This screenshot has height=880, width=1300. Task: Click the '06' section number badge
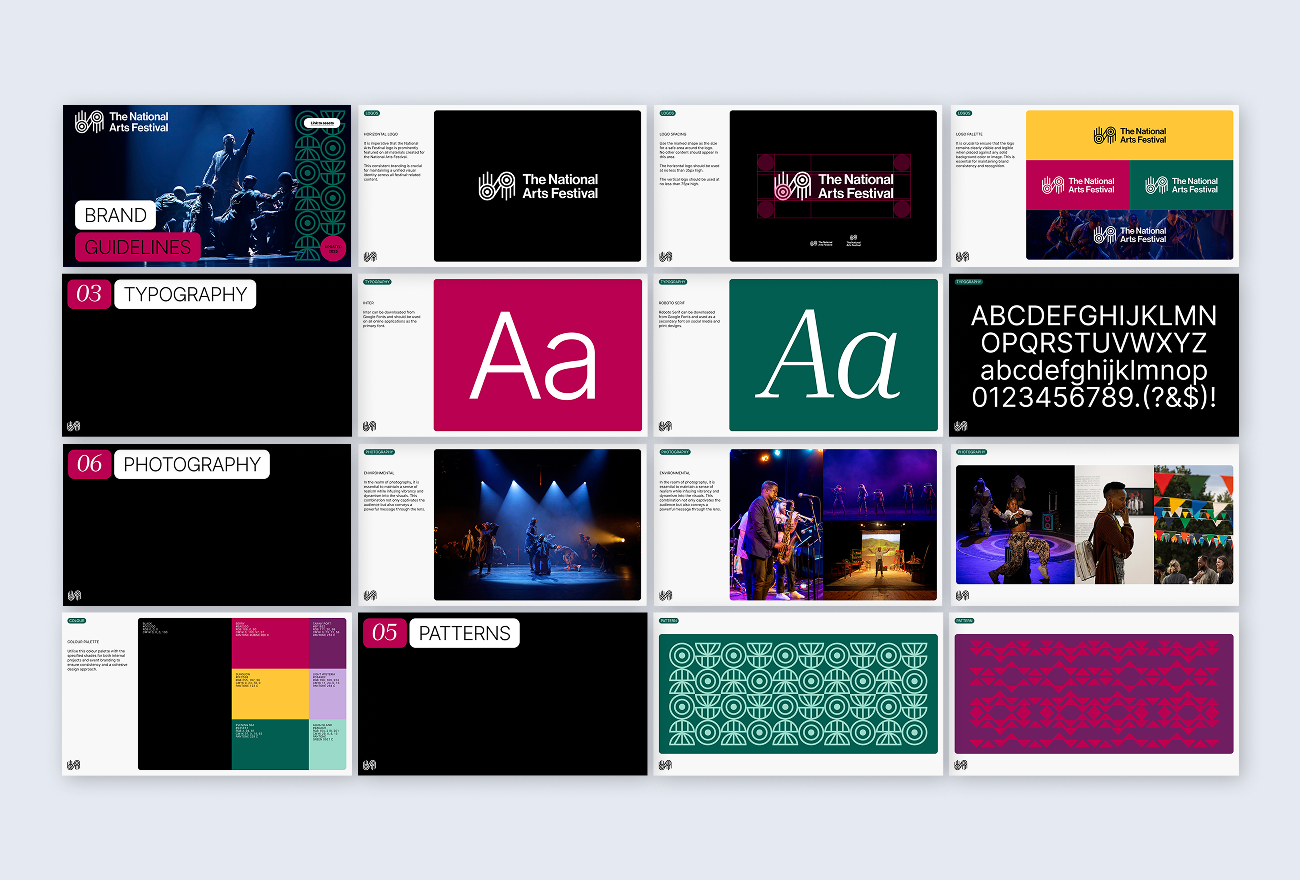tap(89, 464)
